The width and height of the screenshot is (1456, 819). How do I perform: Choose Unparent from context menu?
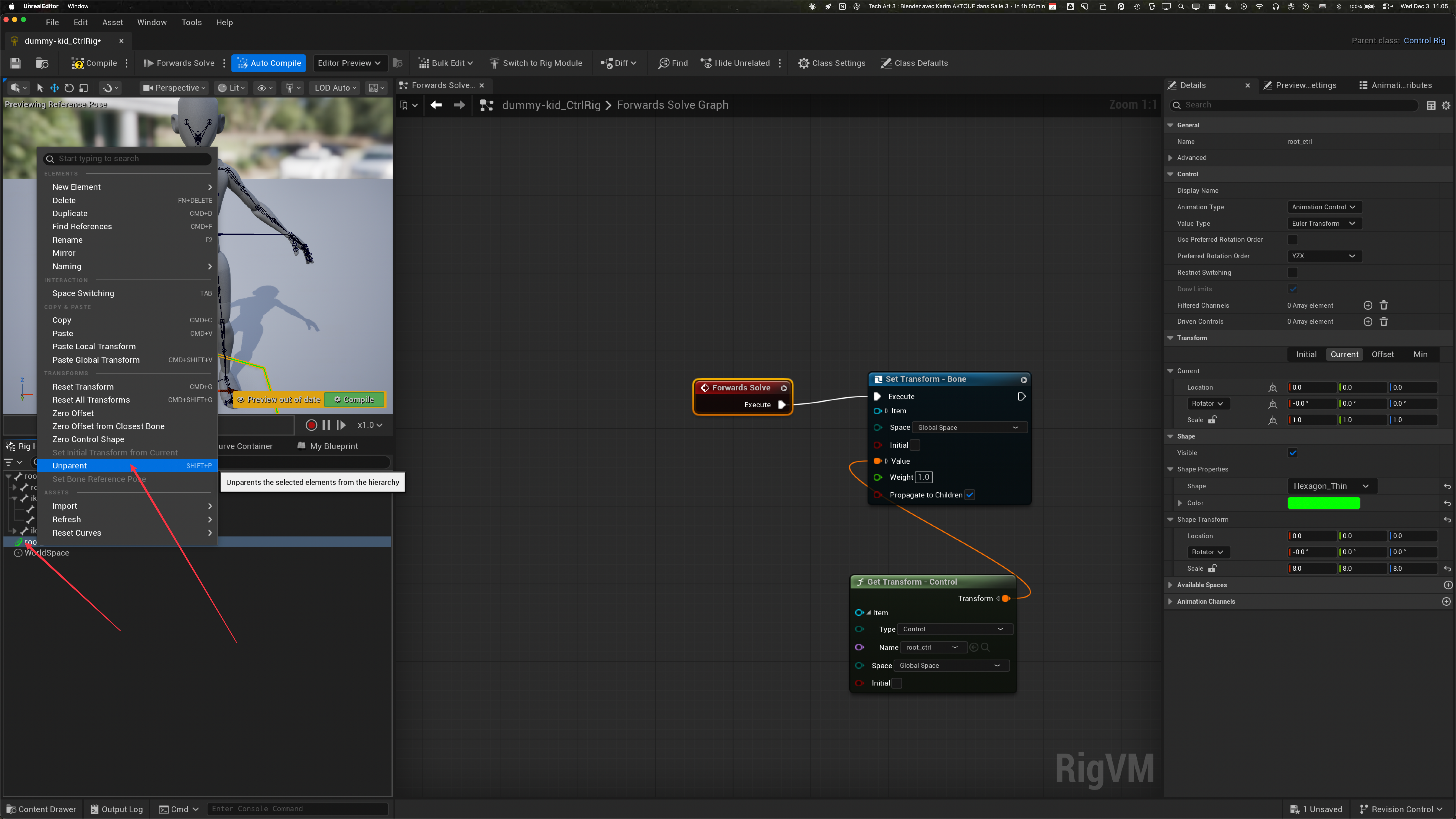point(127,466)
